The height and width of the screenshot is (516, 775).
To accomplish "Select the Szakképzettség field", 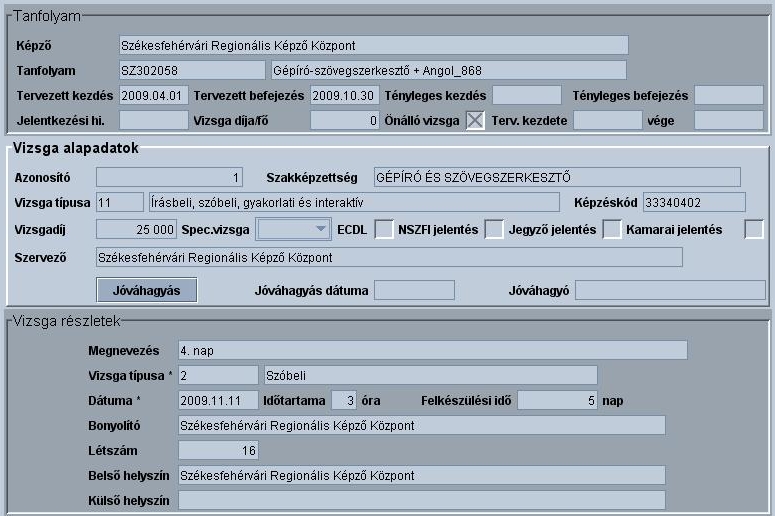I will [x=557, y=177].
